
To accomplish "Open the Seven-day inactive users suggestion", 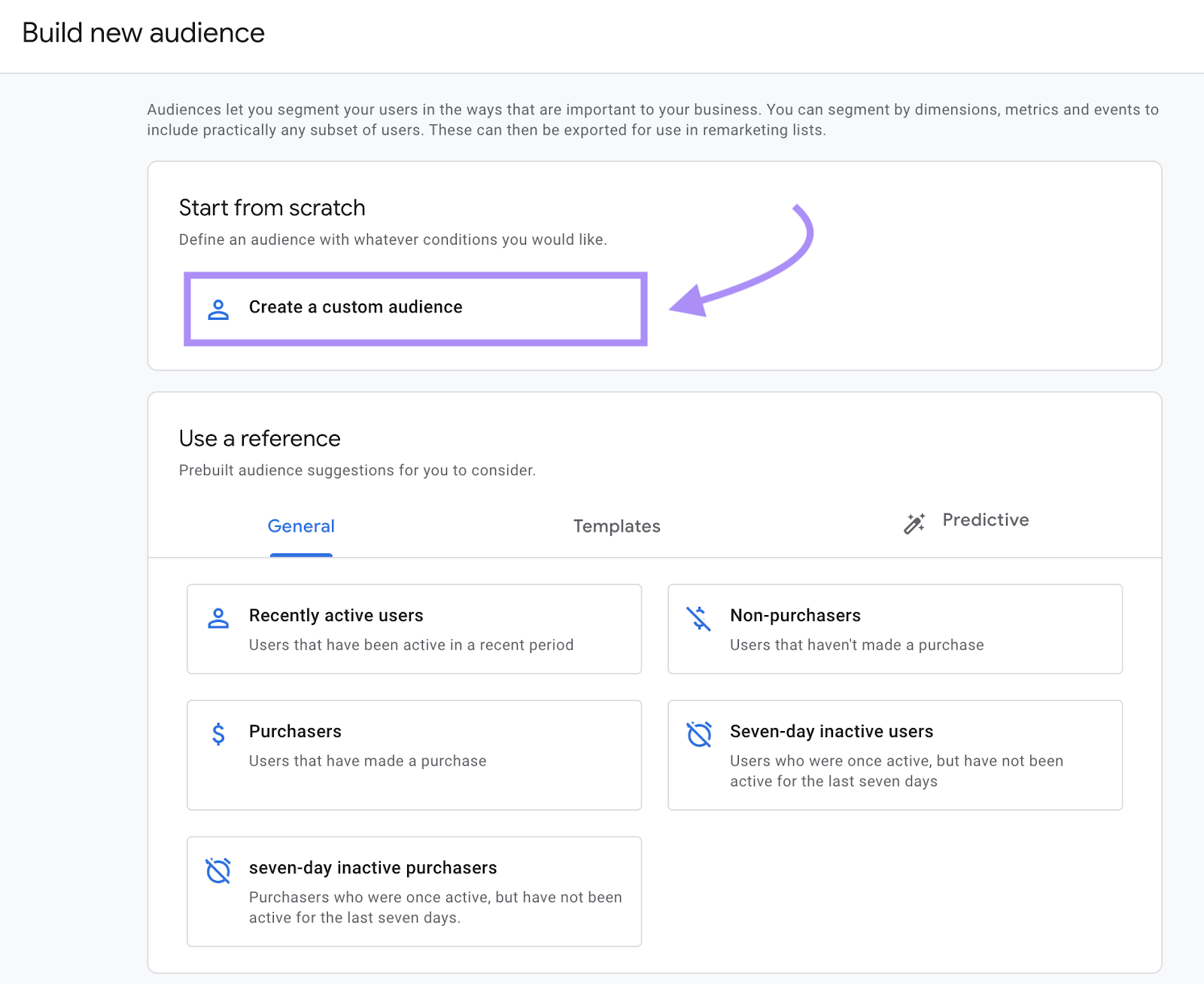I will tap(893, 754).
